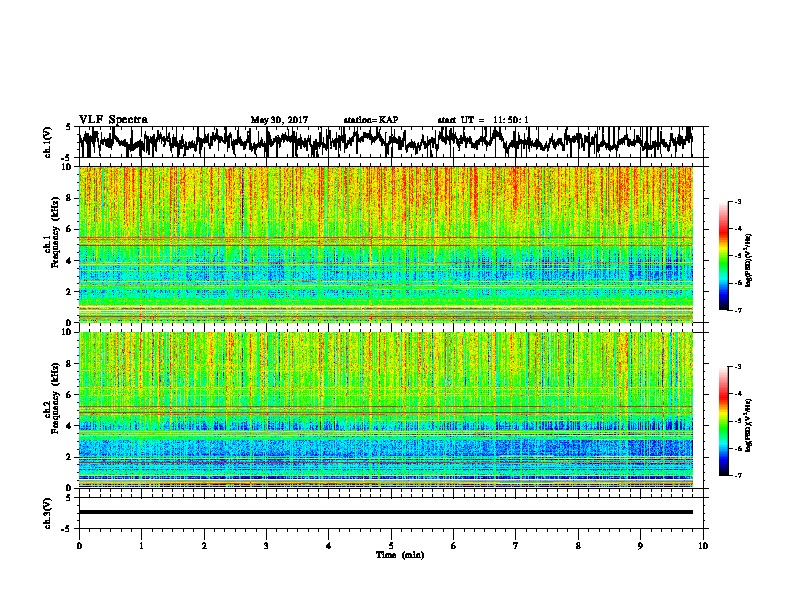Click the time axis tick "3"
Image resolution: width=792 pixels, height=612 pixels.
[x=266, y=546]
